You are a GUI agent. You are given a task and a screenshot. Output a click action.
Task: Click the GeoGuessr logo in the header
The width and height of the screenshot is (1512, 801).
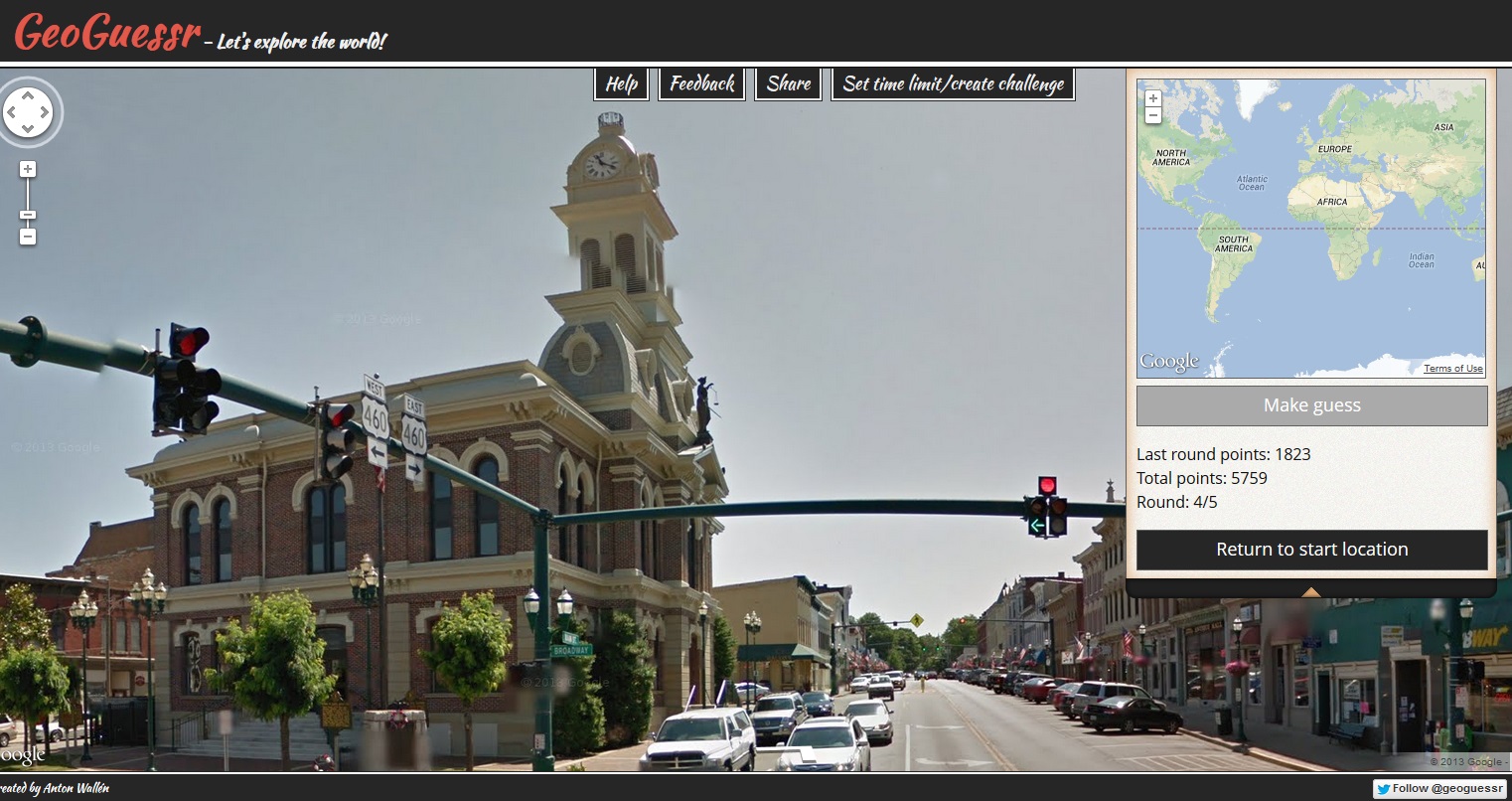click(x=107, y=32)
